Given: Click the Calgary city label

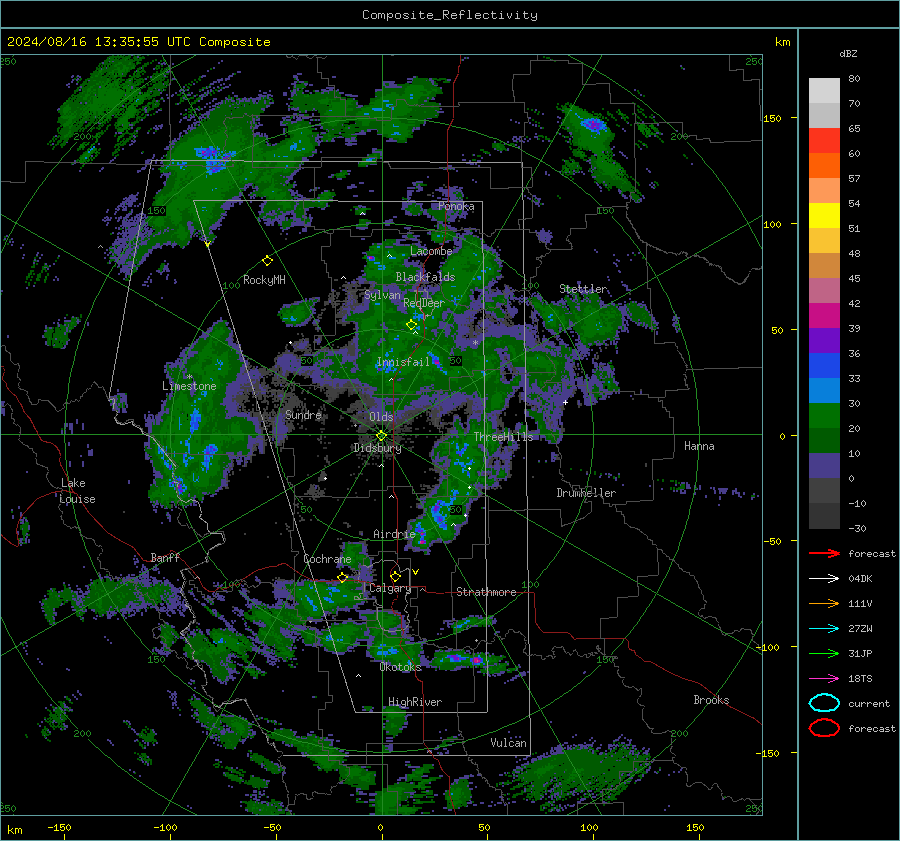Looking at the screenshot, I should coord(390,588).
